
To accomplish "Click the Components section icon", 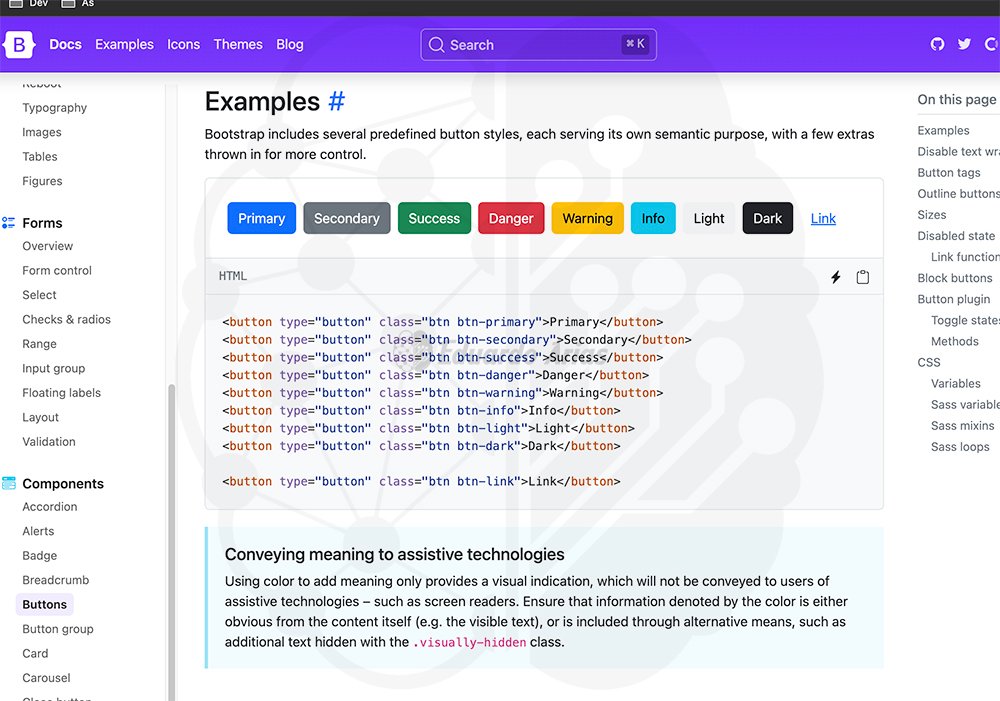I will pos(9,483).
